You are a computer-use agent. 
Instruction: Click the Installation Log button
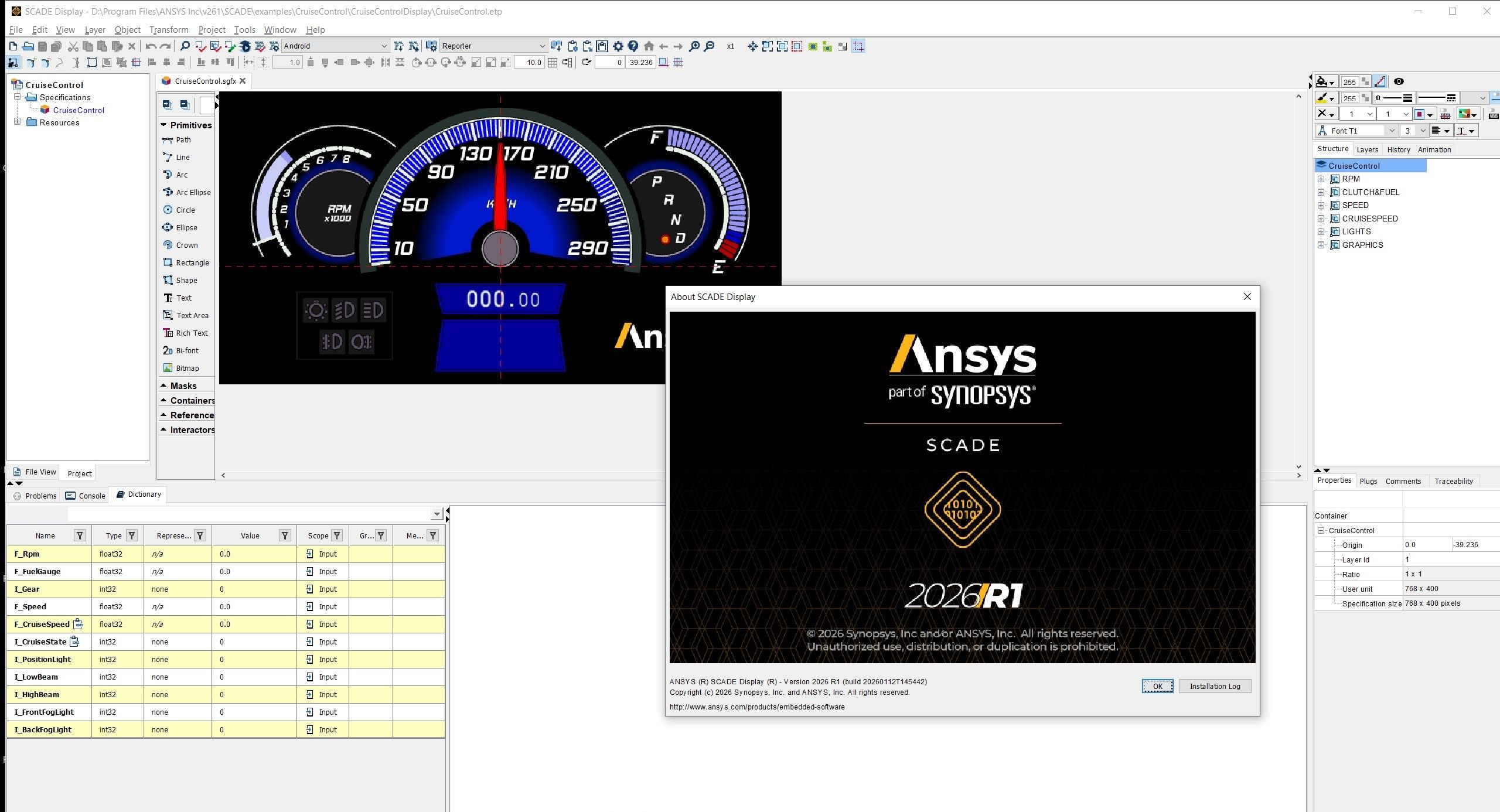tap(1215, 686)
